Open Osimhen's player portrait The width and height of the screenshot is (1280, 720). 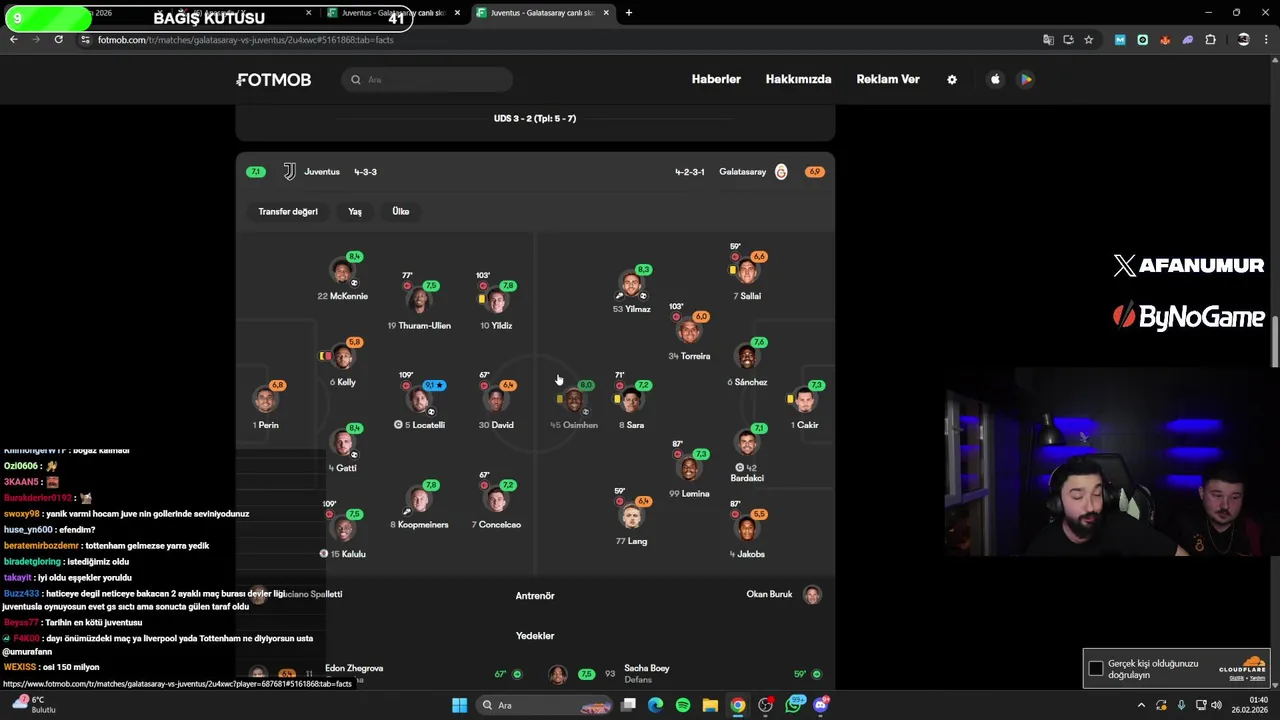coord(573,400)
